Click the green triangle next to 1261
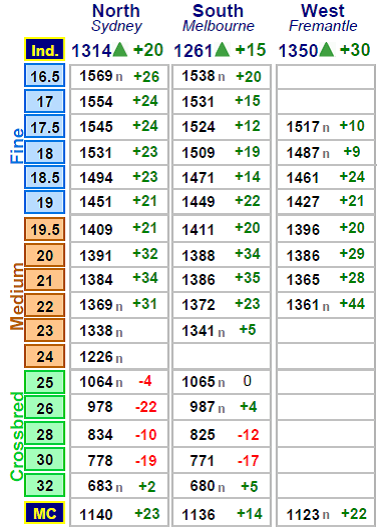Screen dimensions: 384x527 pos(222,50)
